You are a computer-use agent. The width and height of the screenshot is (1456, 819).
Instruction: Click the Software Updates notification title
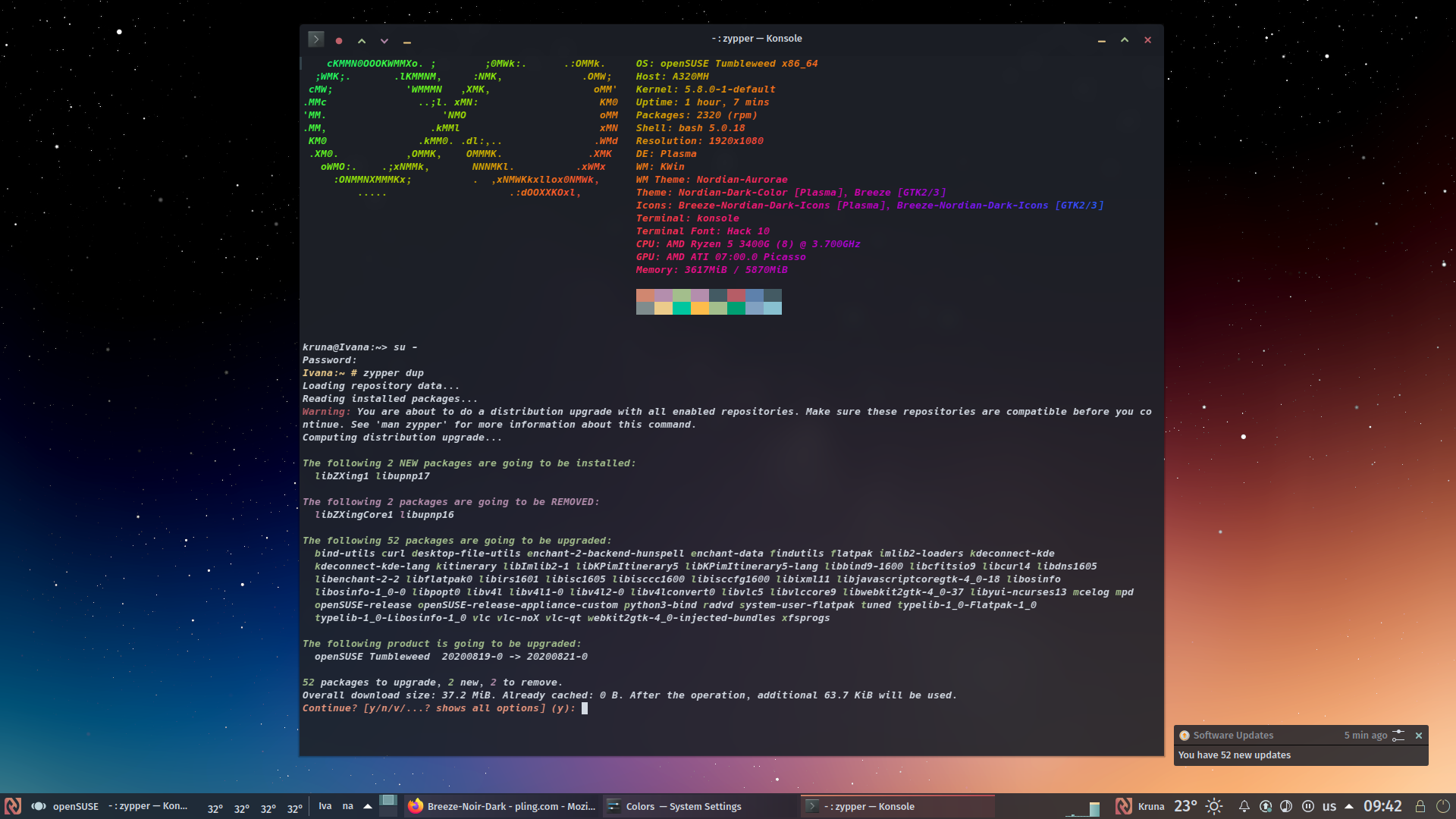(1233, 736)
